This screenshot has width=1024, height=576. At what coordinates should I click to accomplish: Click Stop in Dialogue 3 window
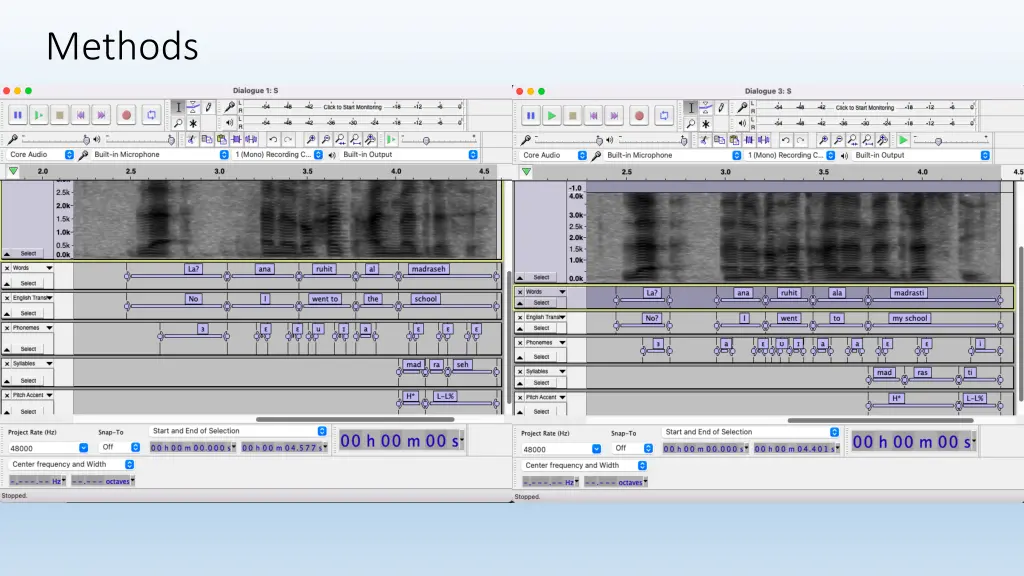572,116
